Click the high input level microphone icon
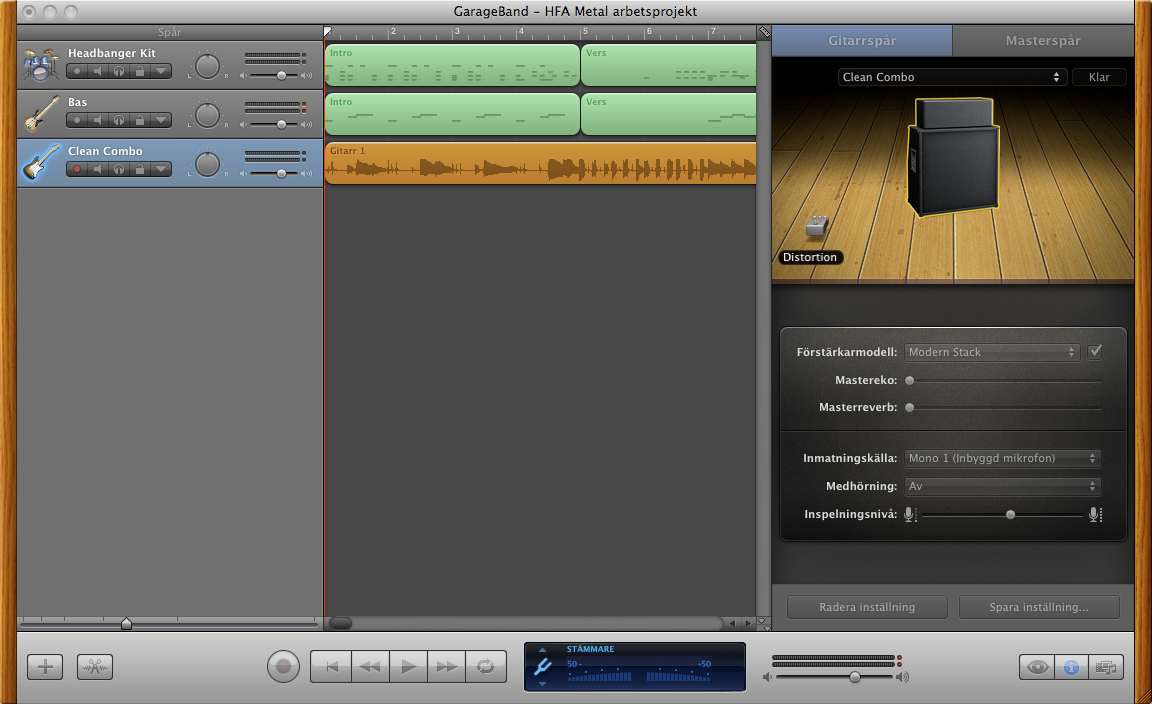 (x=1095, y=514)
